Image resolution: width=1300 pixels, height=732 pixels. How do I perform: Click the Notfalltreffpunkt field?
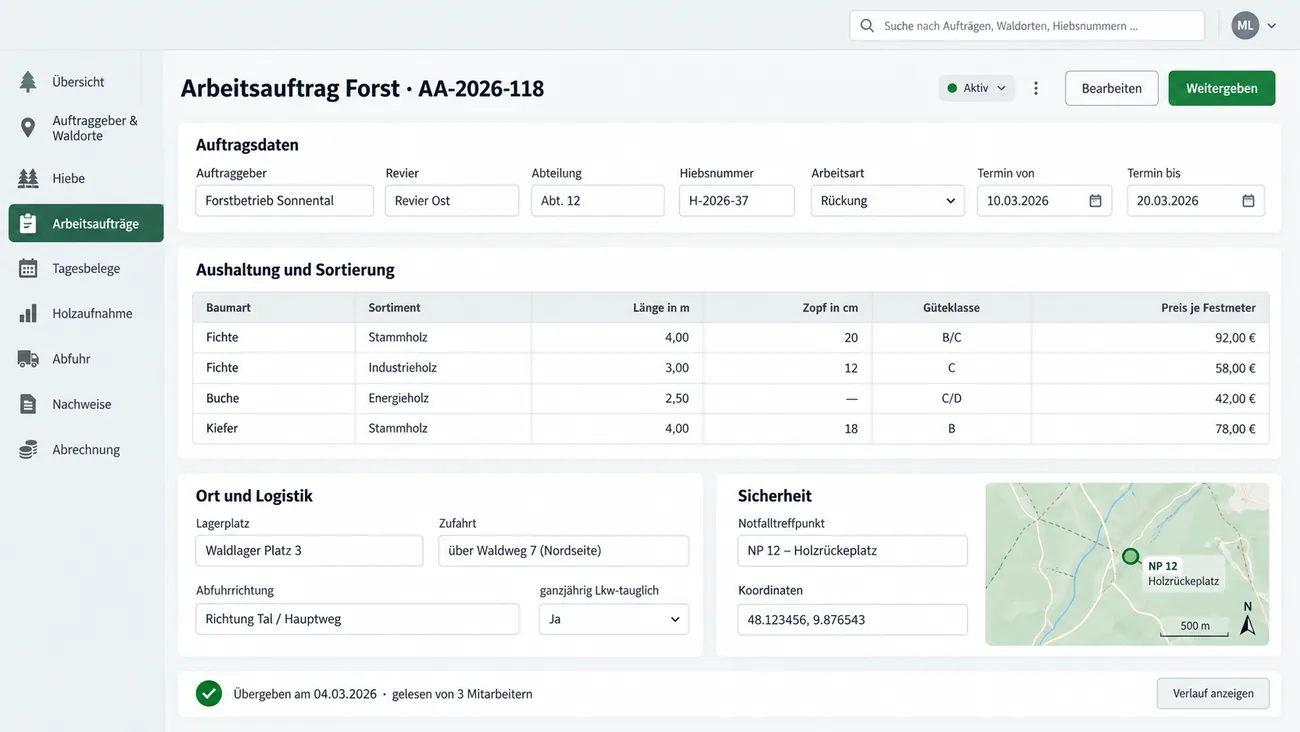click(x=853, y=551)
